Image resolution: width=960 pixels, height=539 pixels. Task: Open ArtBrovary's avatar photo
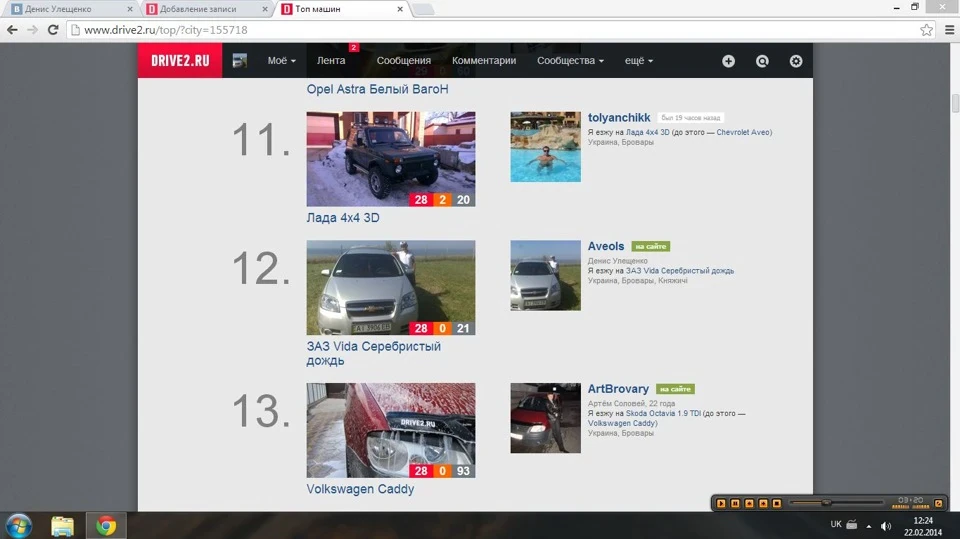[x=546, y=418]
